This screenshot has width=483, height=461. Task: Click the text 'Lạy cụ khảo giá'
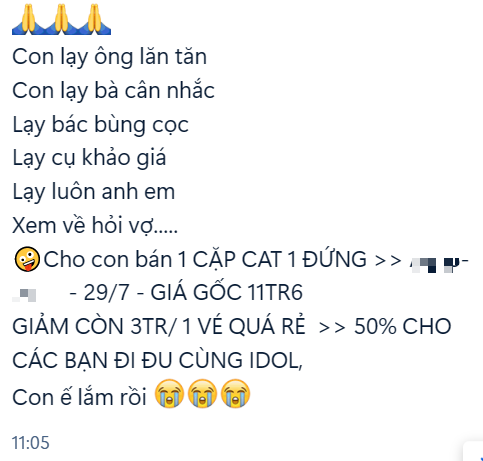click(89, 158)
